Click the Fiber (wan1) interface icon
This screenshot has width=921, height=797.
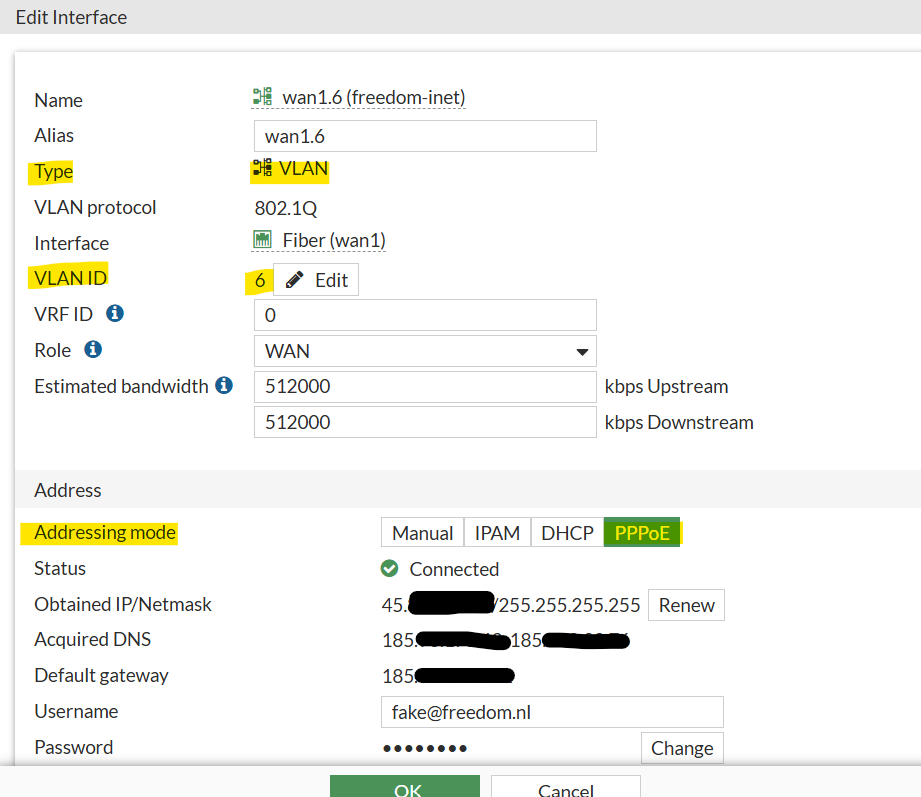[263, 240]
